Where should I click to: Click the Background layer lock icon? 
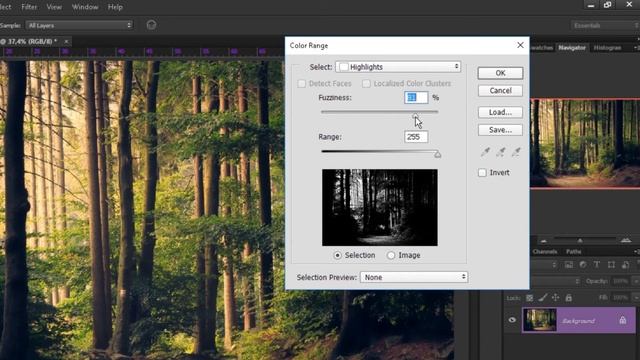coord(622,320)
